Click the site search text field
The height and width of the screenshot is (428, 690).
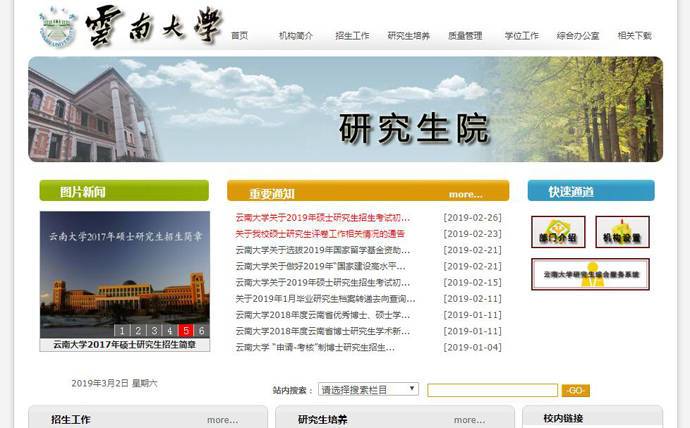pos(492,390)
